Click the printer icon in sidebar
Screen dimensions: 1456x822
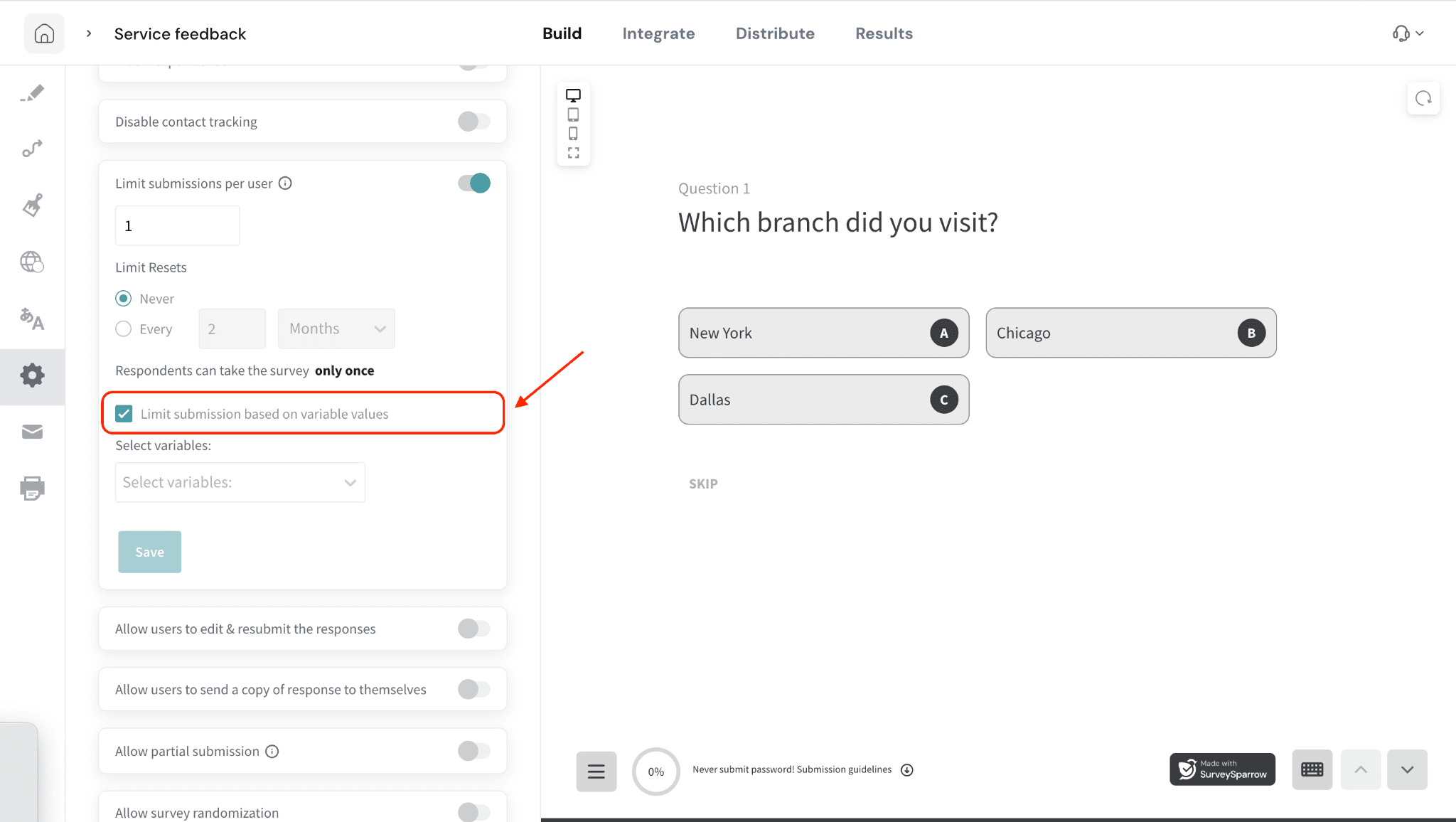pyautogui.click(x=32, y=489)
